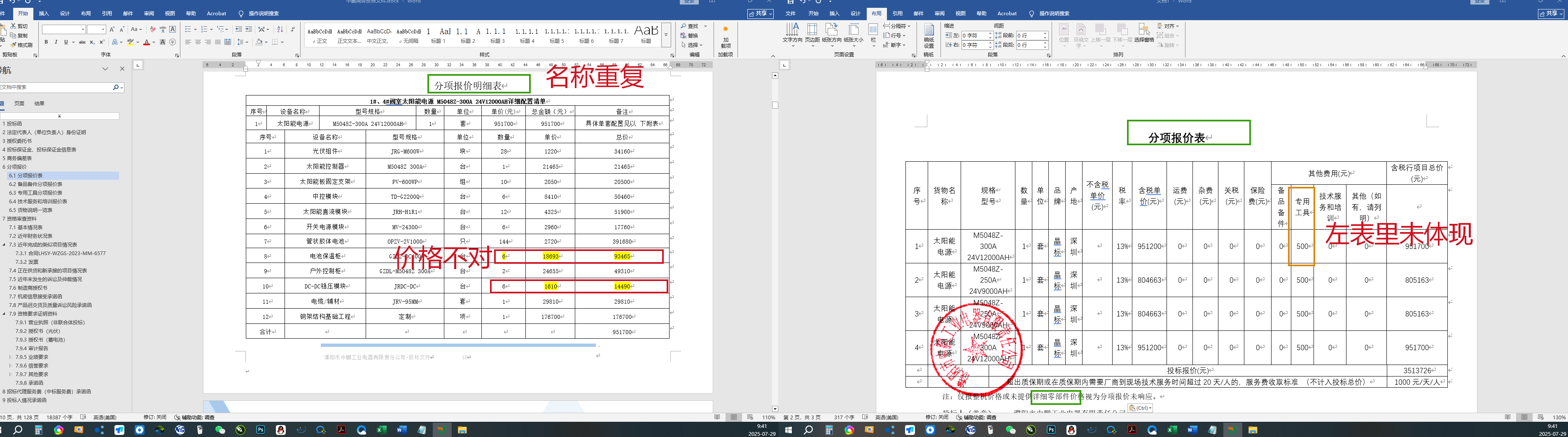Open 选择窗格 selection pane in right window
The height and width of the screenshot is (437, 1568).
tap(1144, 33)
